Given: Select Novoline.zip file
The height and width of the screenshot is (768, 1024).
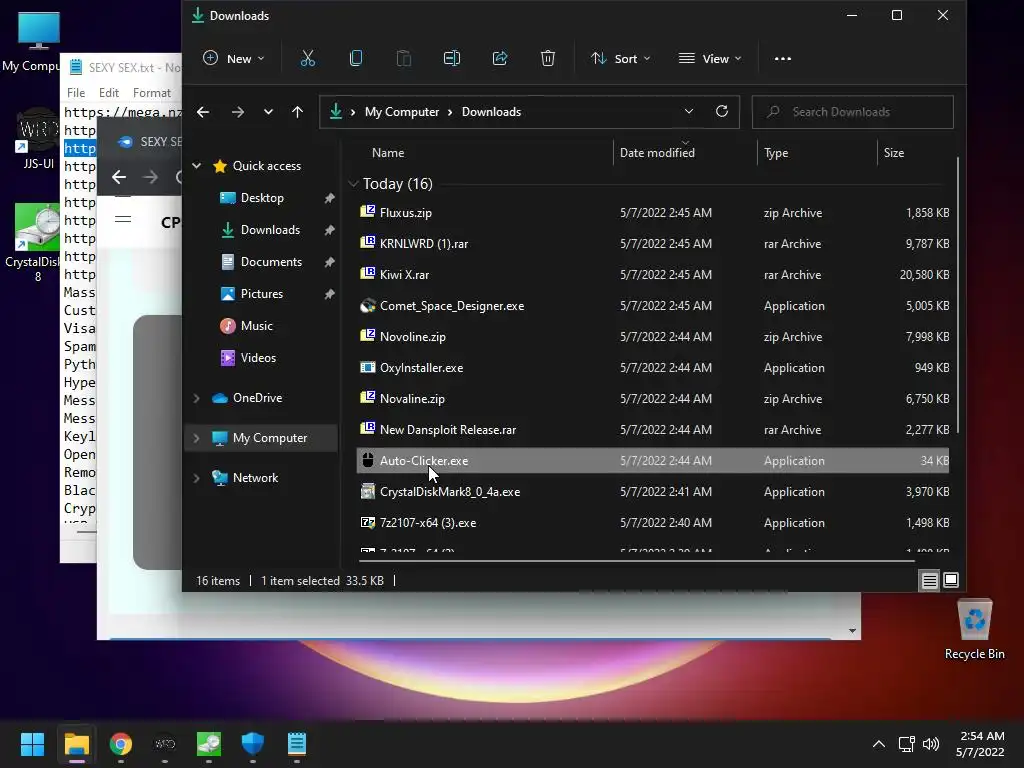Looking at the screenshot, I should click(652, 337).
